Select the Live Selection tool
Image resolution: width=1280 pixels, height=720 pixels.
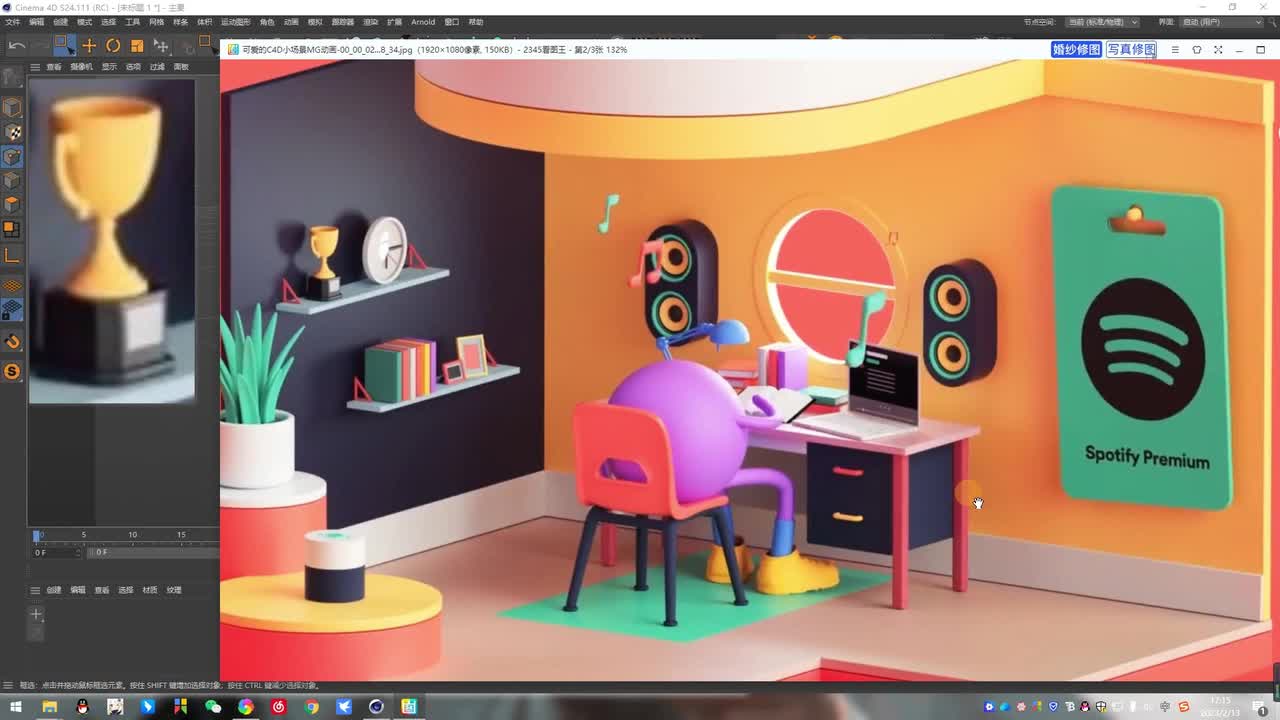coord(64,45)
